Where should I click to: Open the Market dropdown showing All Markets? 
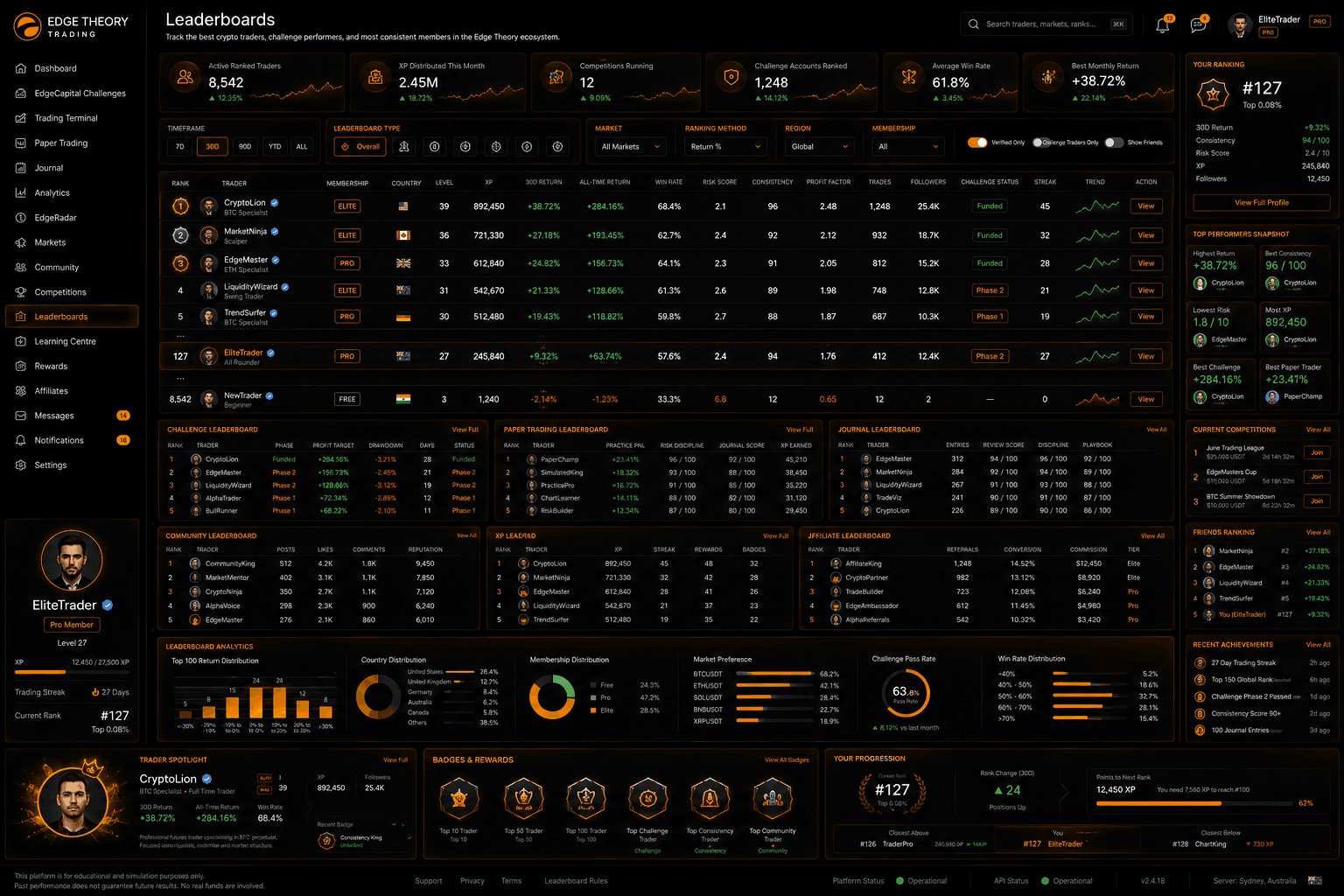pos(630,147)
